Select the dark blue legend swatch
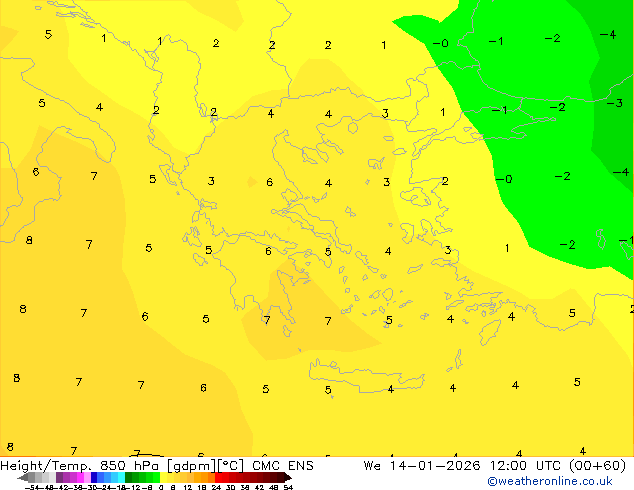 (94, 477)
